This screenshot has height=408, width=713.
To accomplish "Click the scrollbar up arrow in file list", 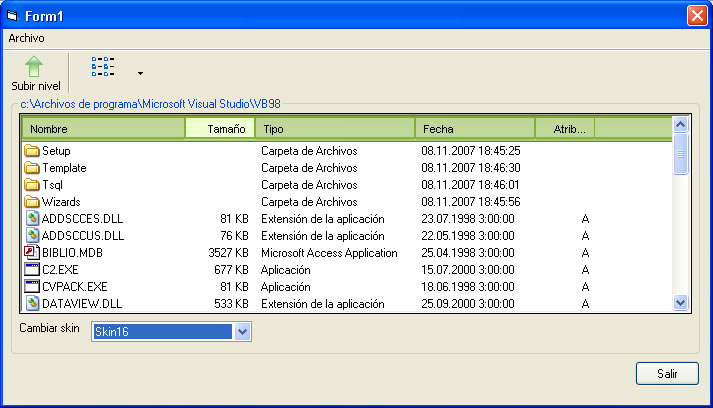I will (x=681, y=126).
